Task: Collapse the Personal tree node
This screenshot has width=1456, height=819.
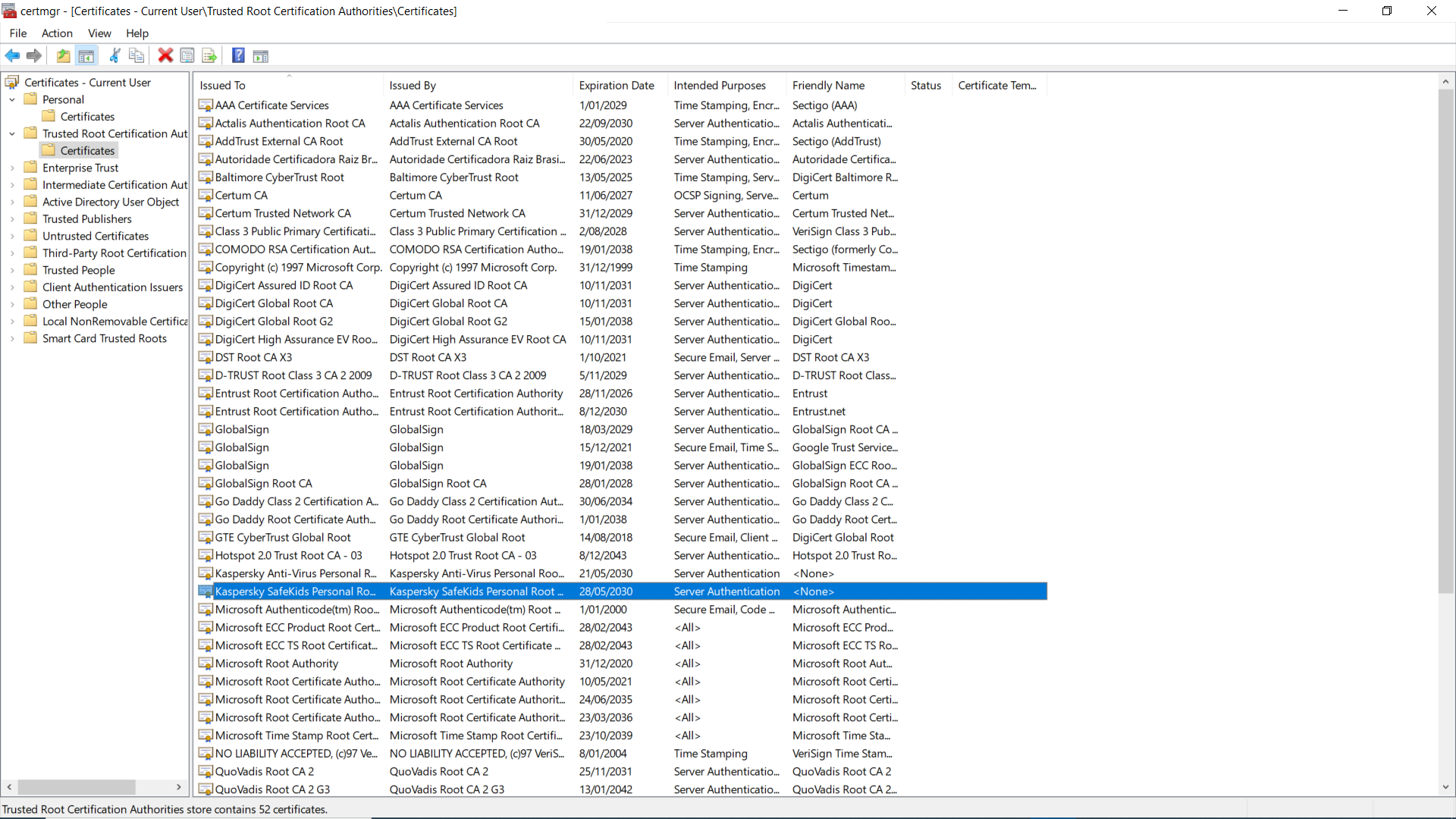Action: [12, 99]
